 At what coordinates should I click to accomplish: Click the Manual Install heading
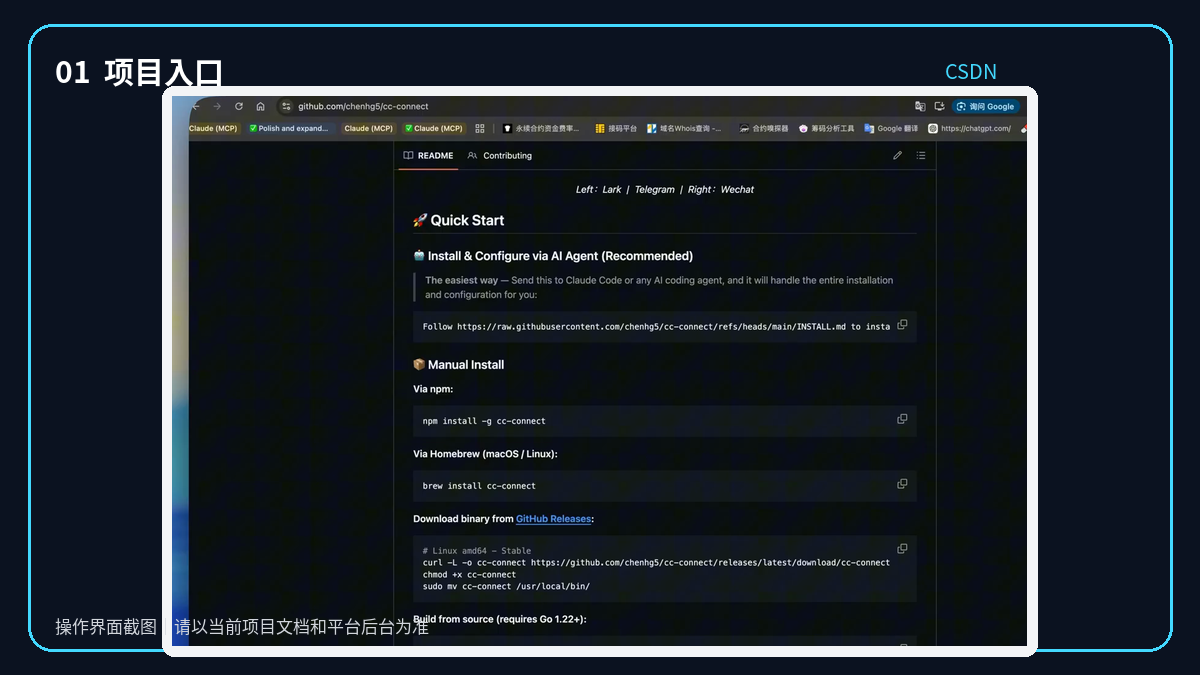459,365
